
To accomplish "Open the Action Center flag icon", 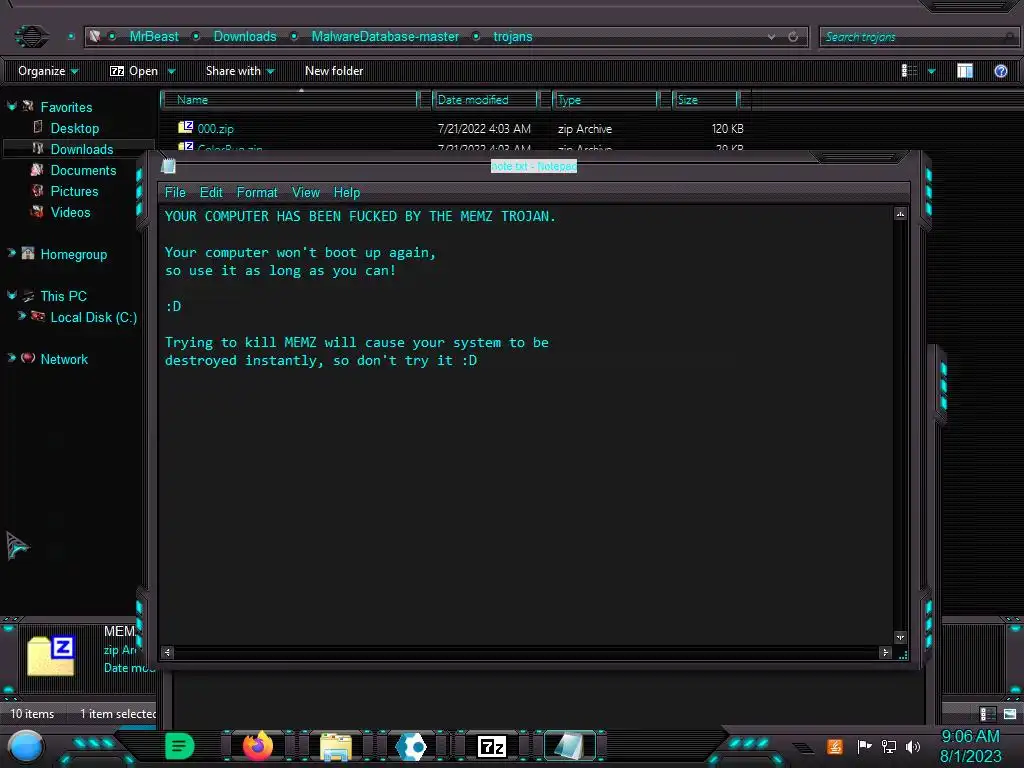I will 864,746.
